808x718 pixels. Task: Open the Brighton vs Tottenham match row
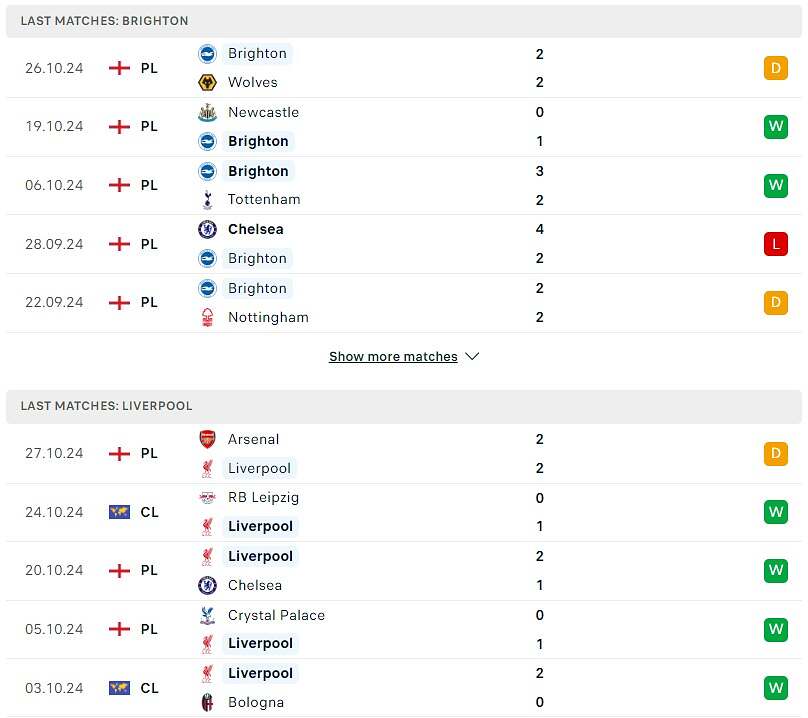(400, 185)
